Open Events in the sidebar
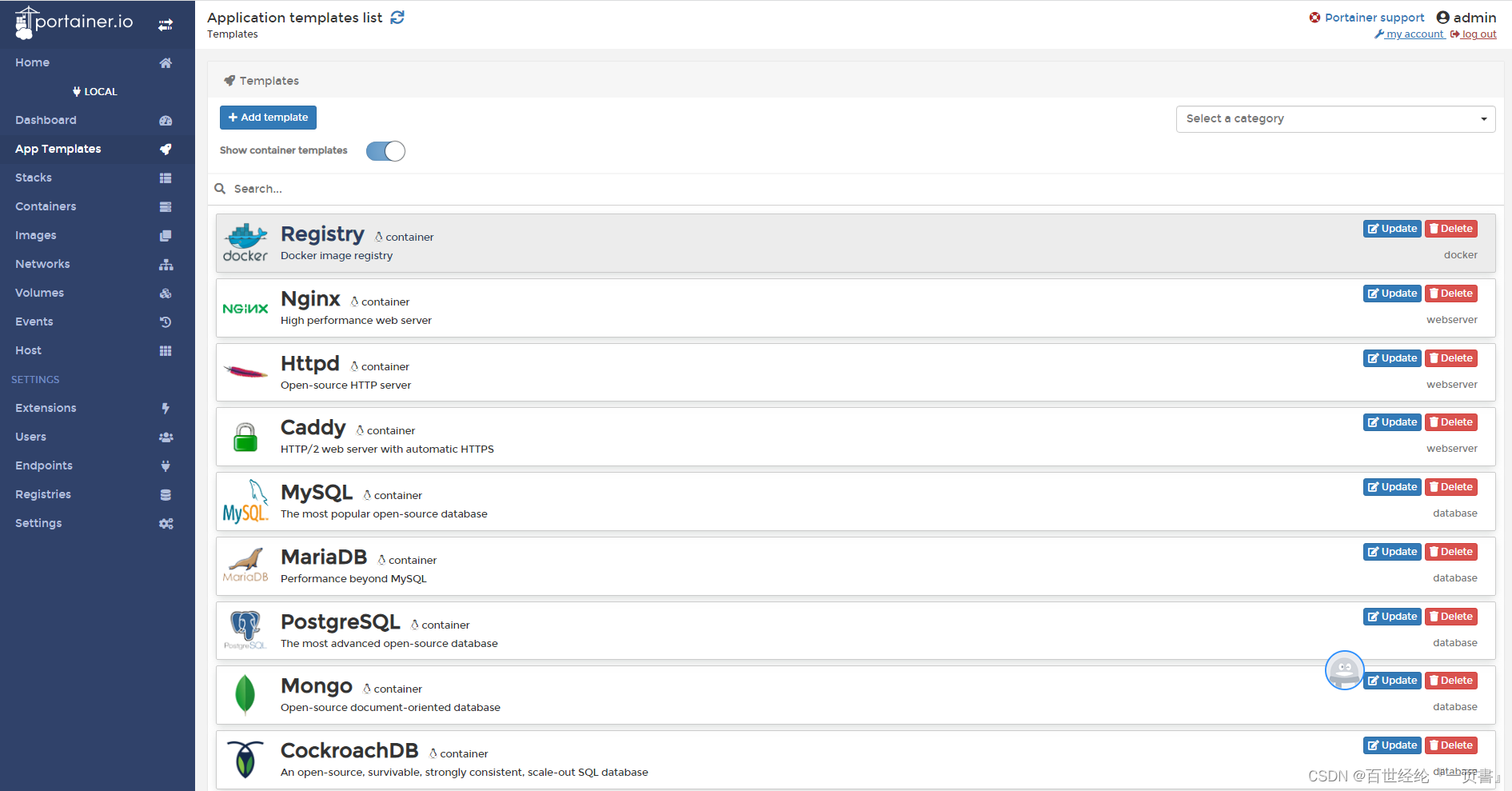This screenshot has height=791, width=1512. pos(34,322)
